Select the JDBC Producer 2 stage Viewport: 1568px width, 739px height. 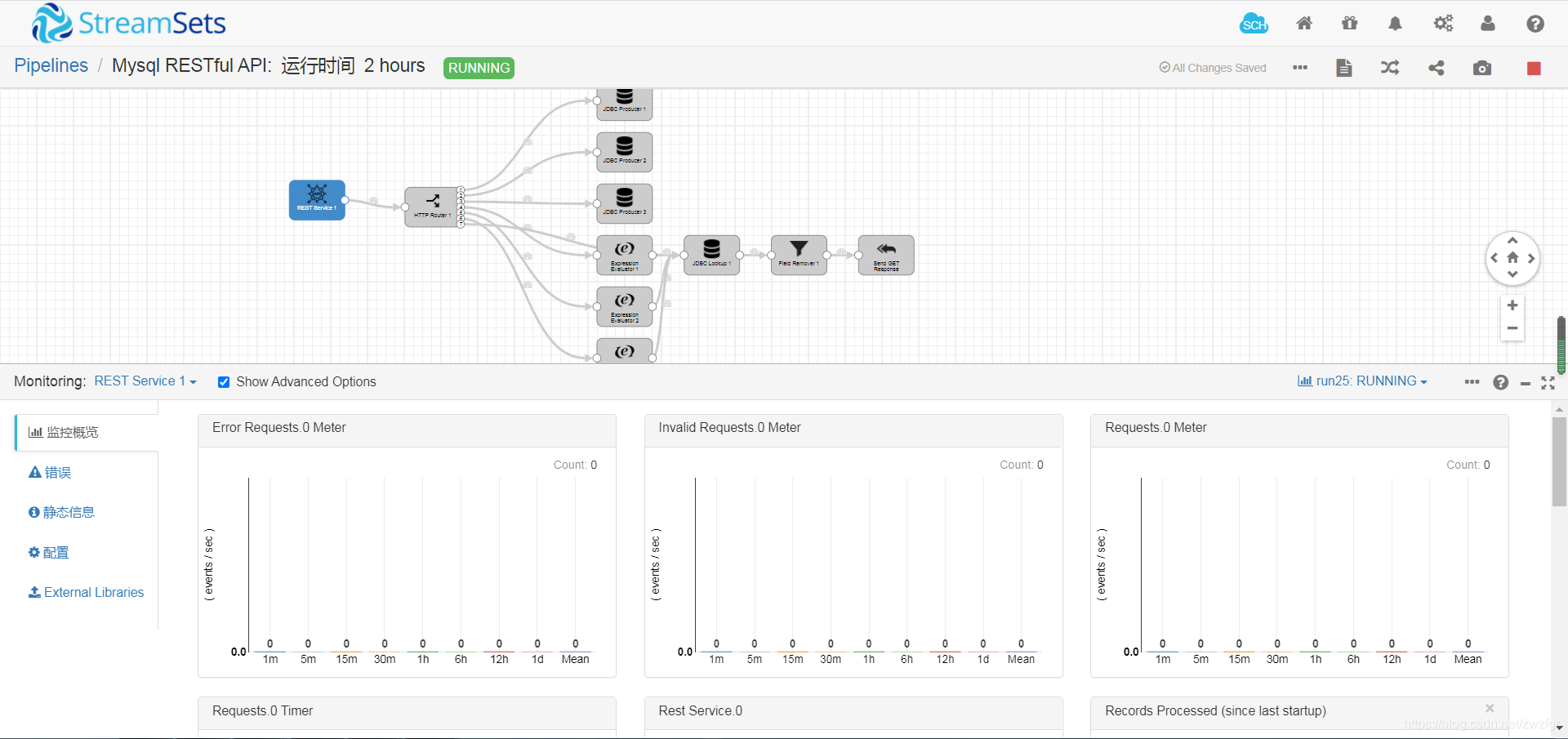point(625,152)
